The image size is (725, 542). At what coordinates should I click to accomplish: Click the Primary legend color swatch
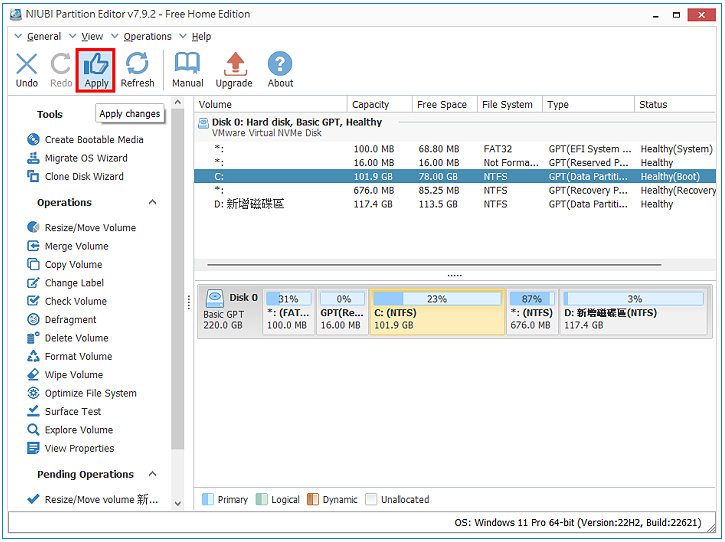208,499
